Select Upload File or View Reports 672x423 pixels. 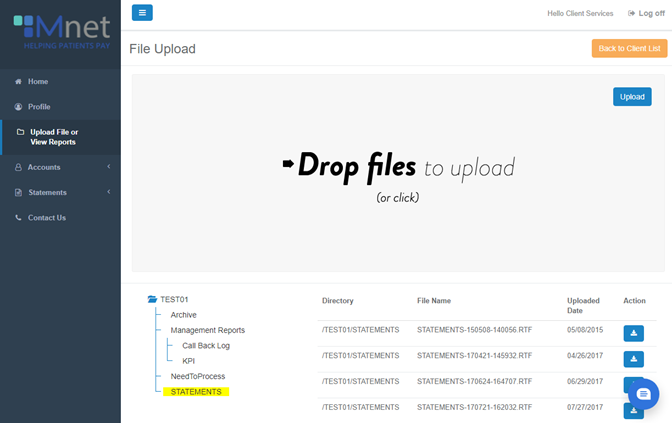pyautogui.click(x=54, y=137)
